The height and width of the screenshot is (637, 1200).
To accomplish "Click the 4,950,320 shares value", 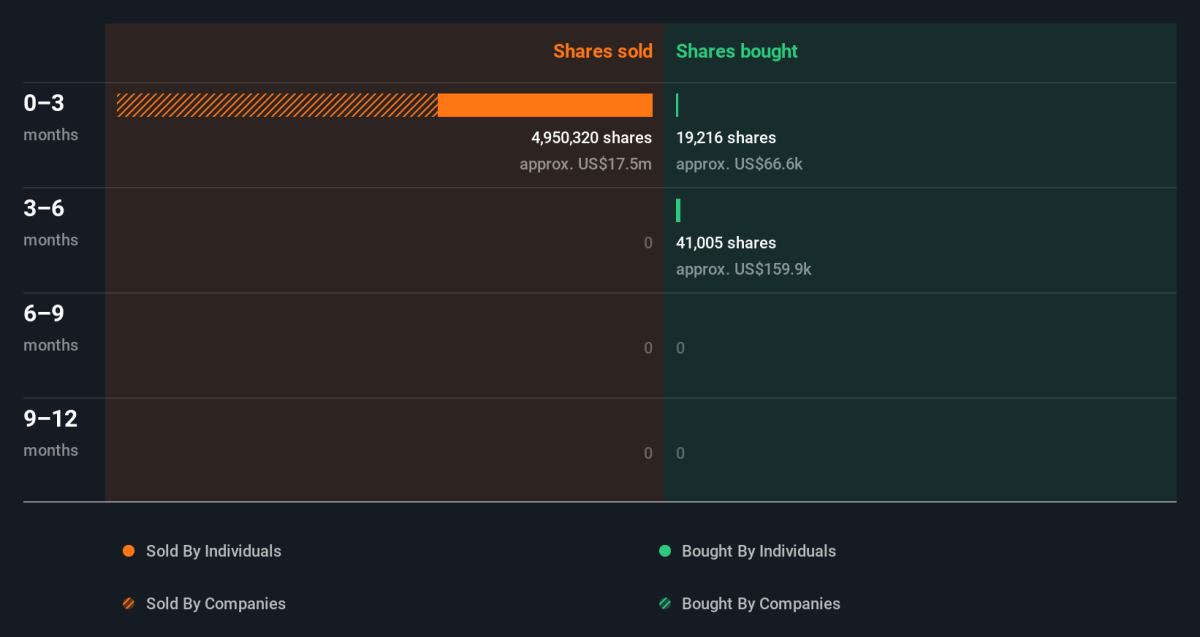I will [591, 138].
